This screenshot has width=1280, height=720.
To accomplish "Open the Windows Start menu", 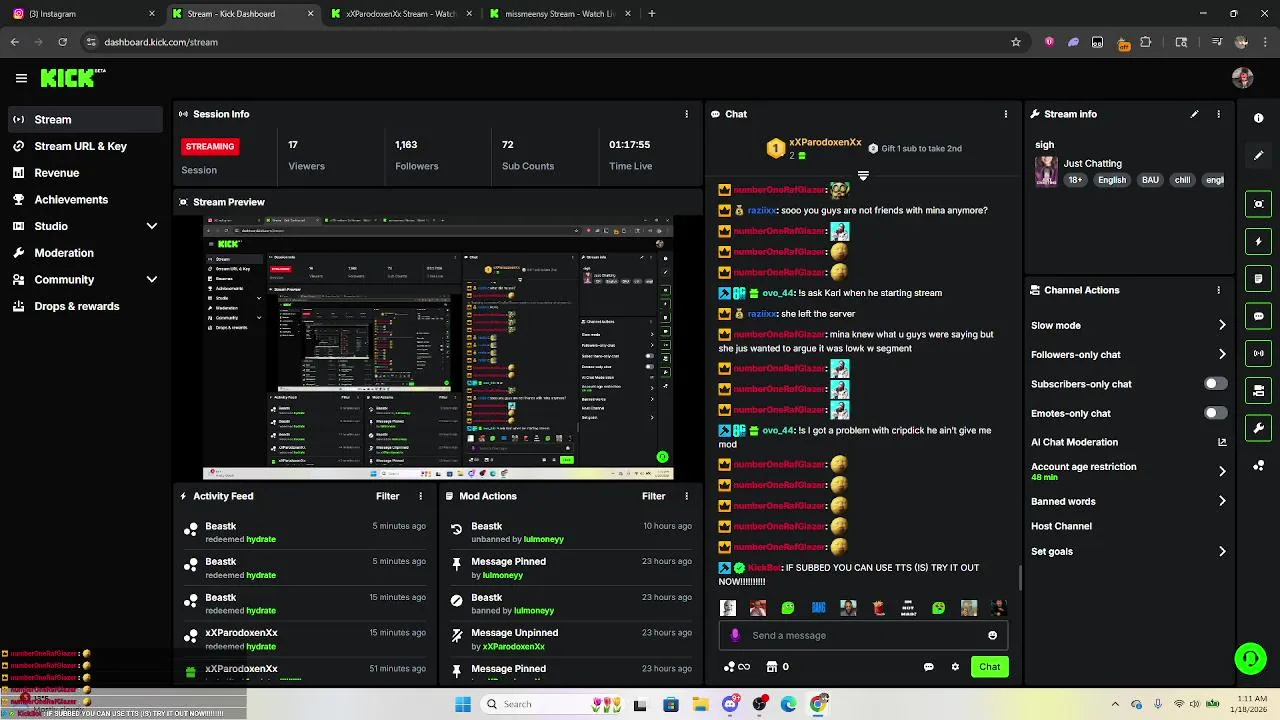I will click(x=462, y=704).
